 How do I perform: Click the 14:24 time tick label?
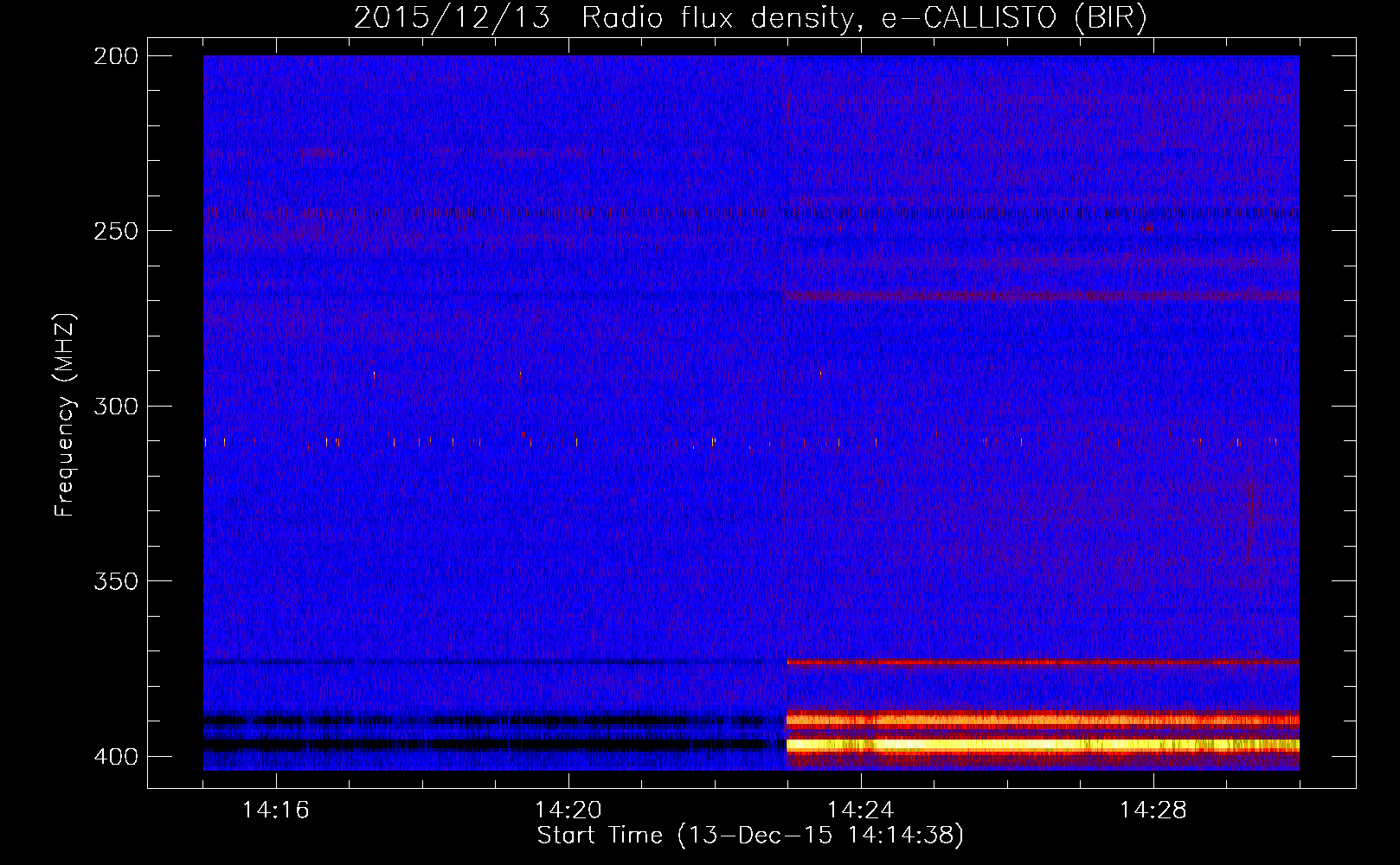pos(861,811)
